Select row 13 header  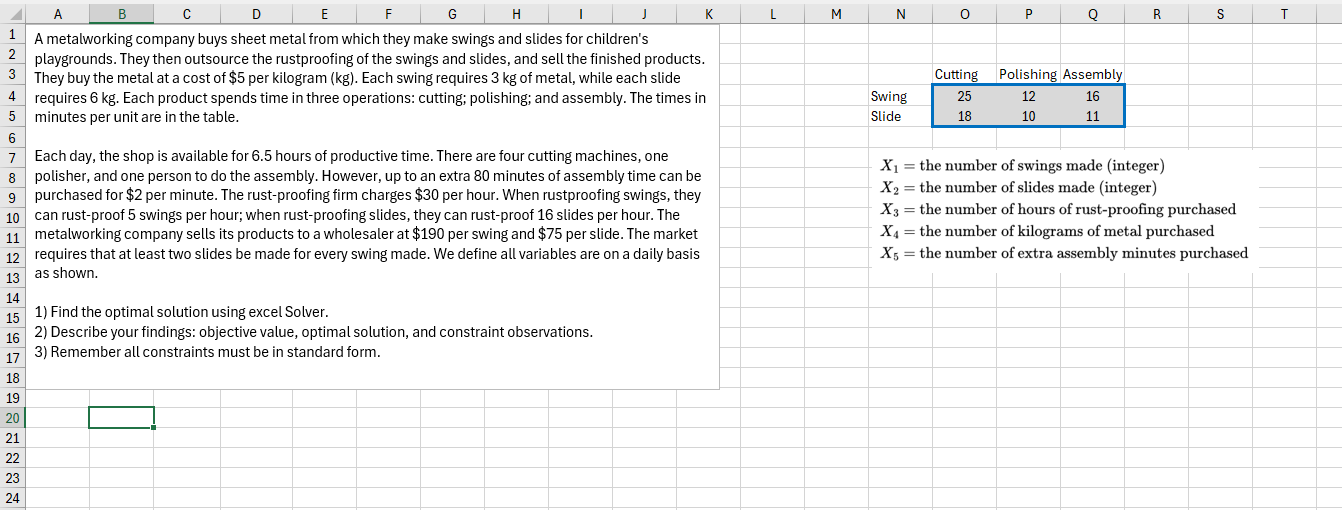coord(12,277)
